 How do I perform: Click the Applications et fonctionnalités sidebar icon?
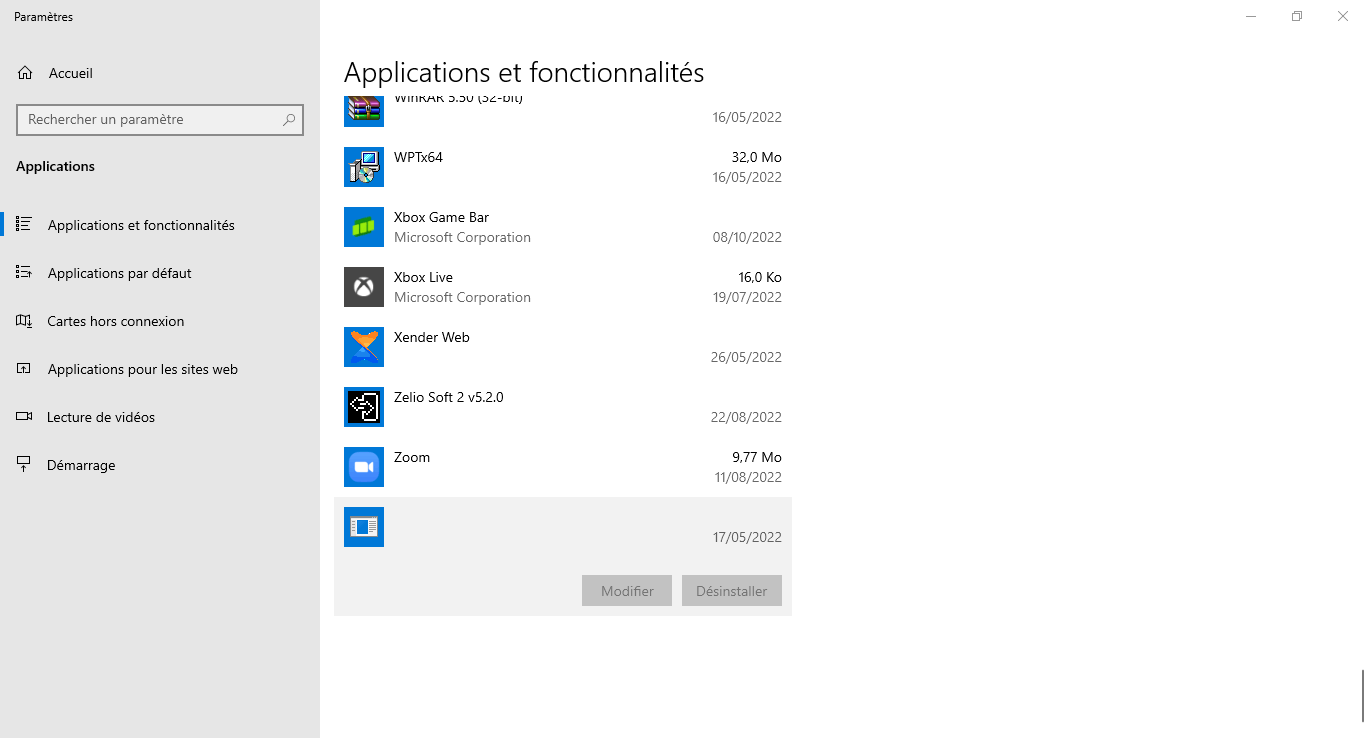click(x=25, y=225)
